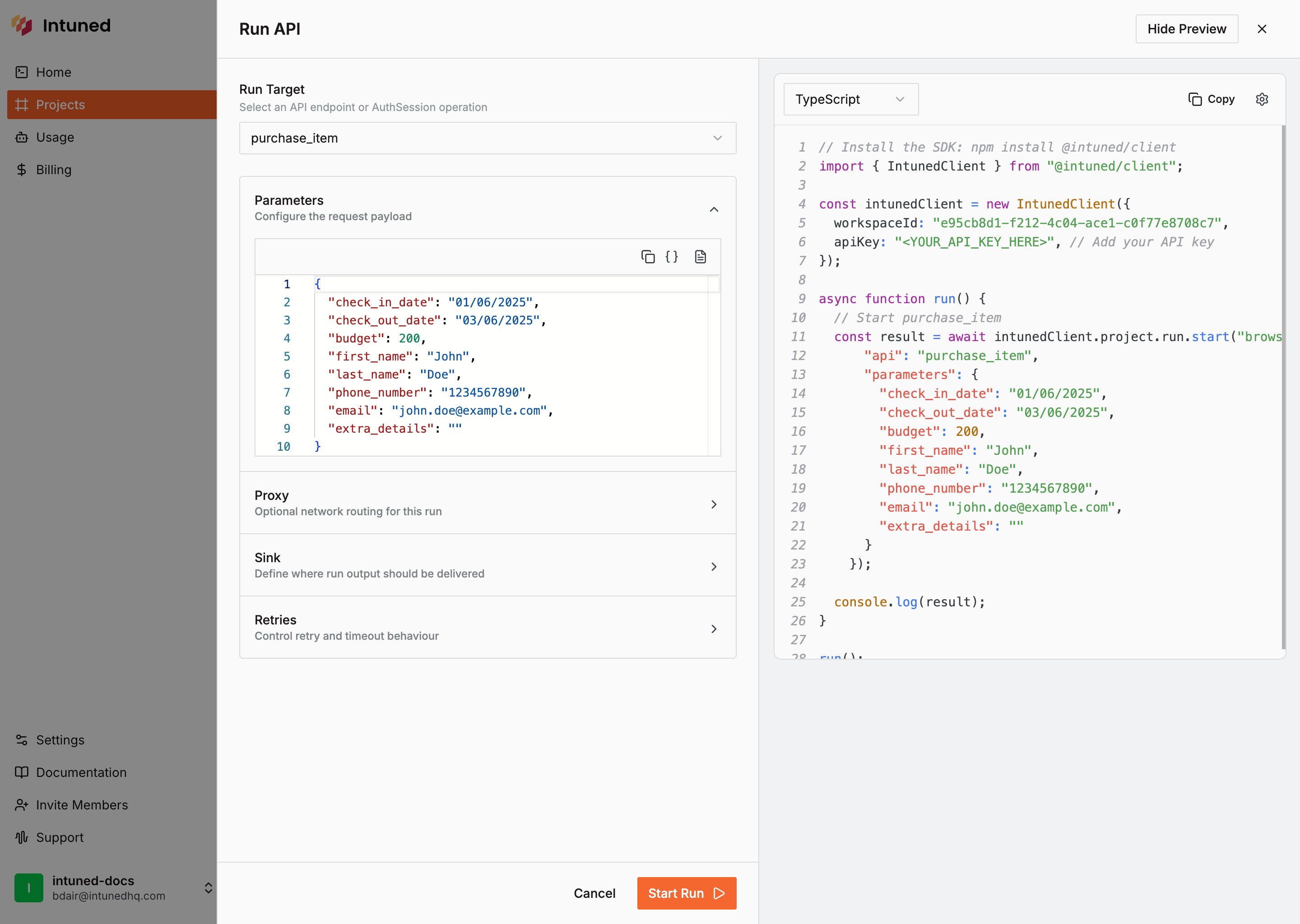Click the document icon in parameters toolbar
1300x924 pixels.
(x=700, y=257)
